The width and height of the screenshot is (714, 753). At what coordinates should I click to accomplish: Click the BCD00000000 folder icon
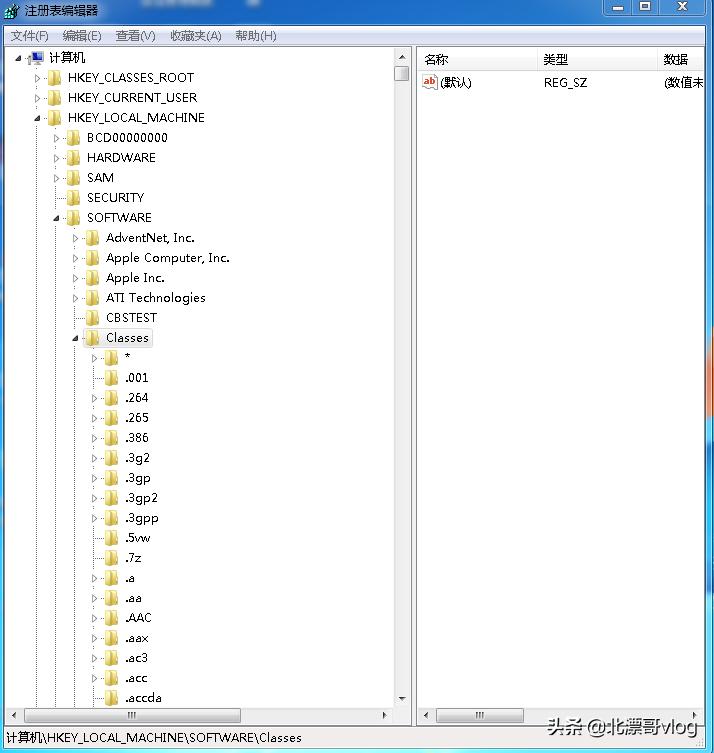click(73, 138)
